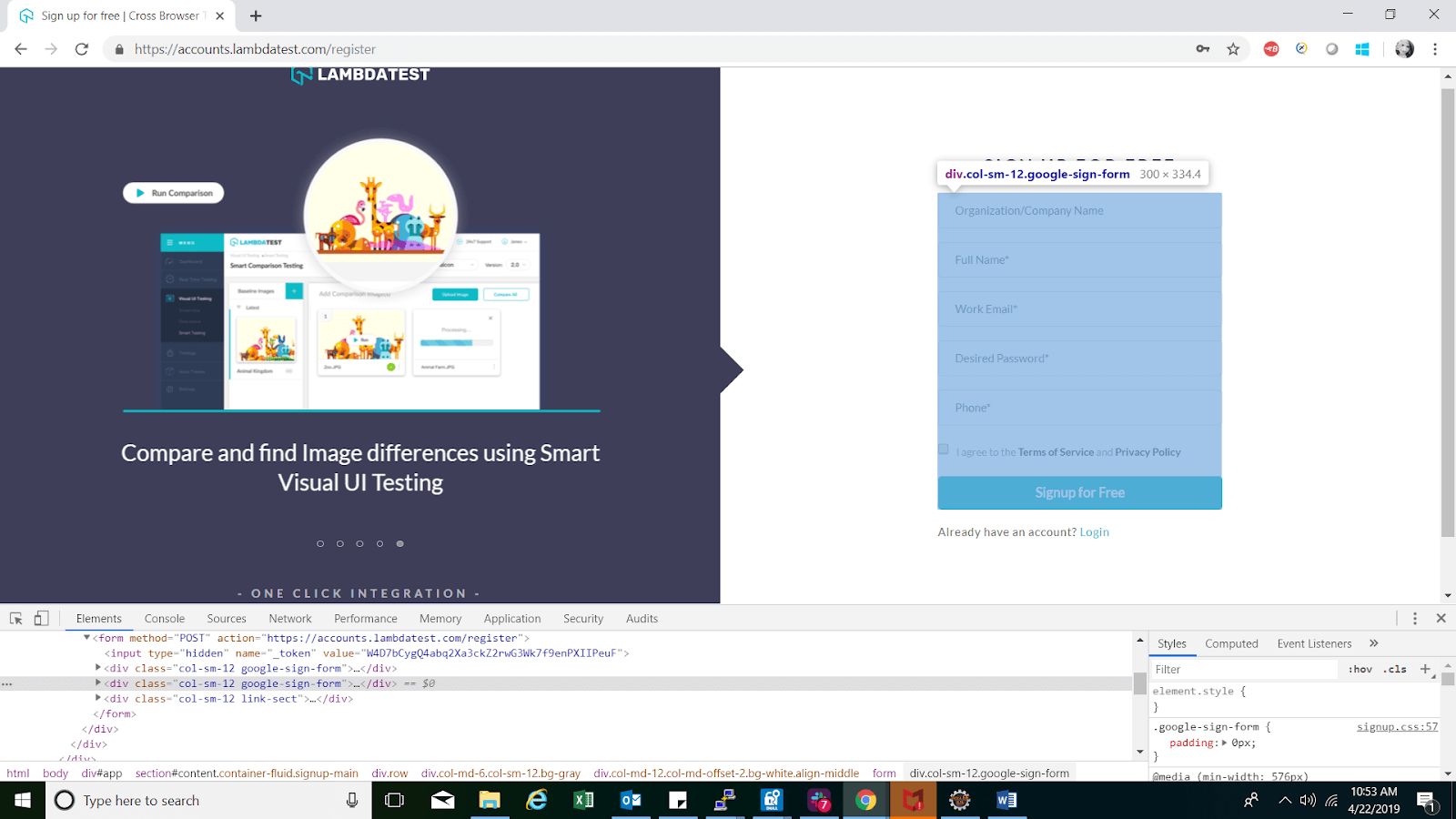The width and height of the screenshot is (1456, 819).
Task: Open File Explorer from the taskbar
Action: [x=490, y=800]
